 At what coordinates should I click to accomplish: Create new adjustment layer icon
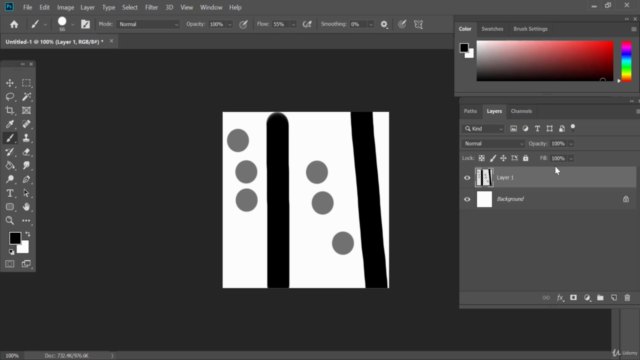coord(587,298)
